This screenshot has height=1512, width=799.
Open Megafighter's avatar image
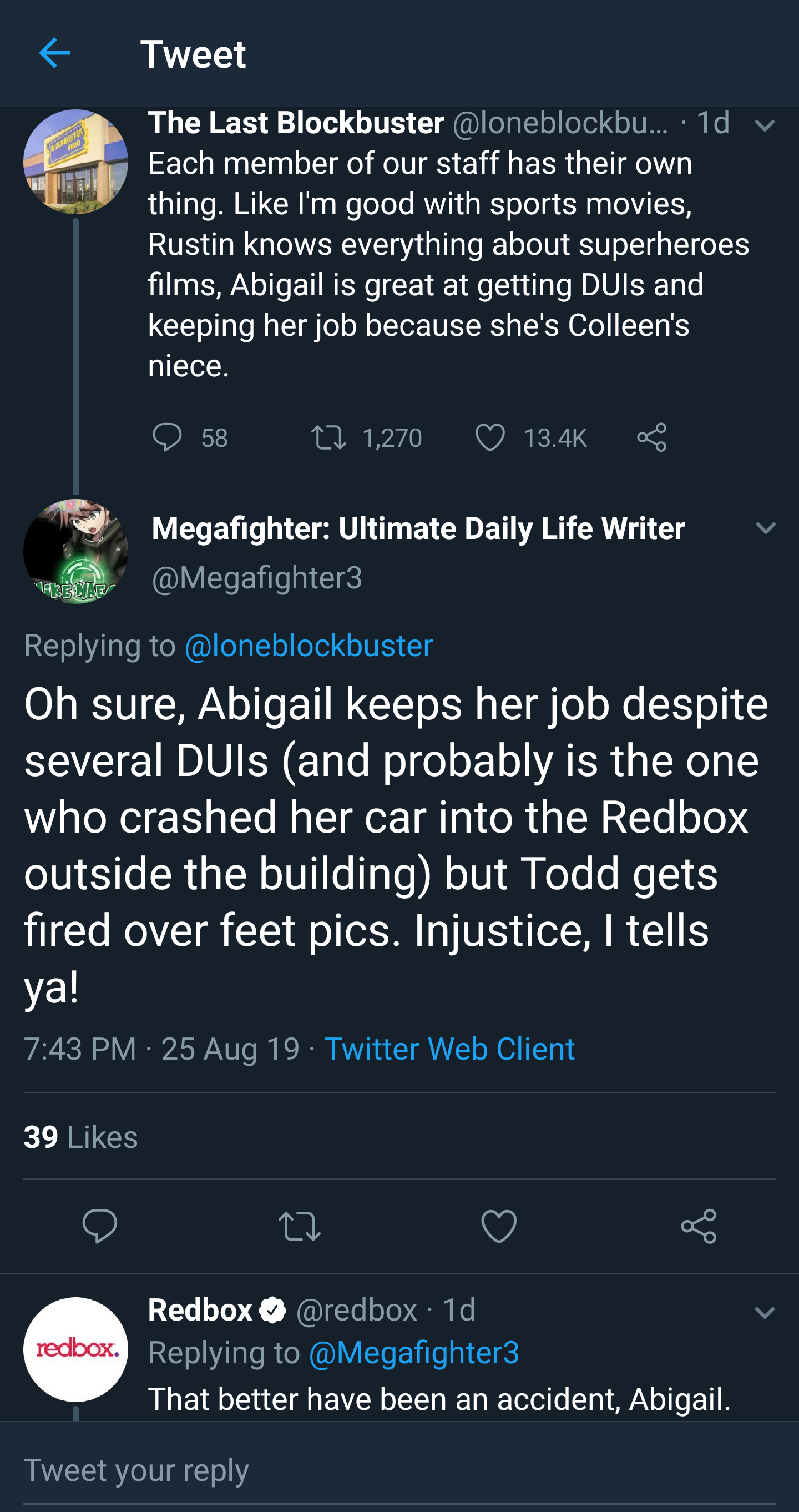coord(75,551)
